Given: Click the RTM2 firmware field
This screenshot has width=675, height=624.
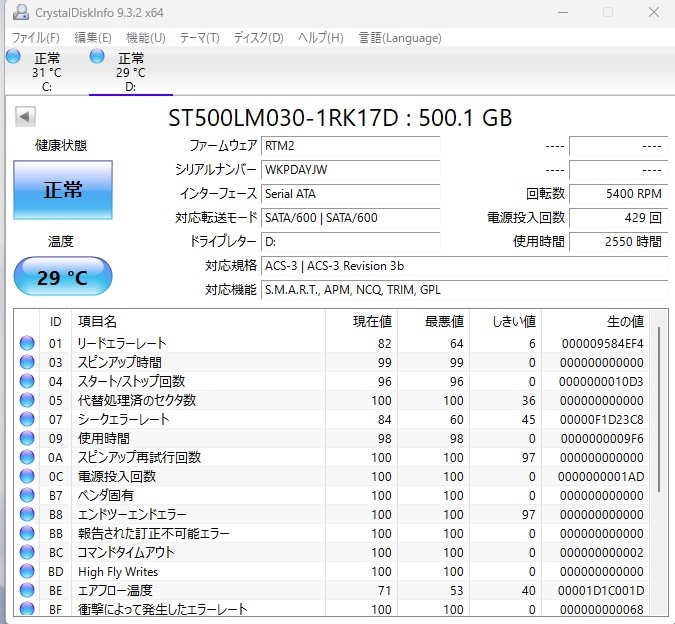Looking at the screenshot, I should [350, 146].
